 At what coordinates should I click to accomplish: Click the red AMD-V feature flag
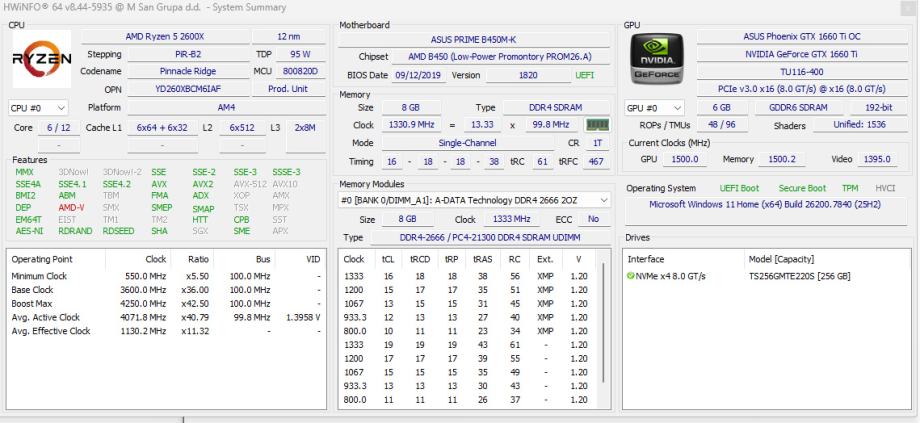point(72,207)
